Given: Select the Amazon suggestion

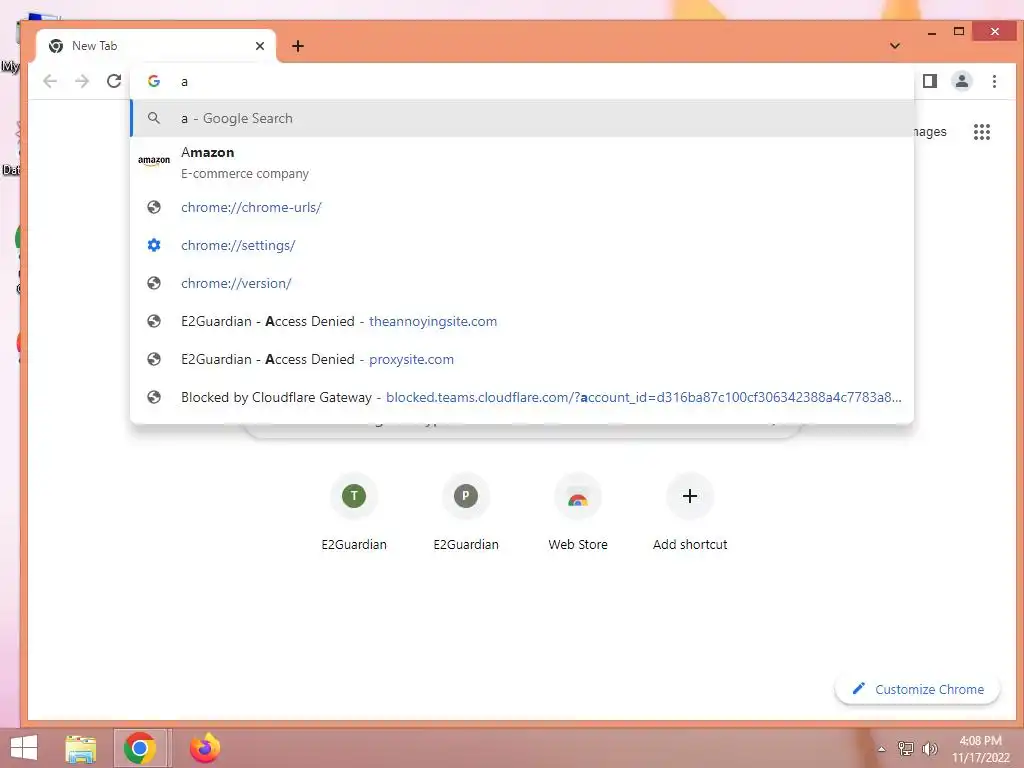Looking at the screenshot, I should coord(522,162).
